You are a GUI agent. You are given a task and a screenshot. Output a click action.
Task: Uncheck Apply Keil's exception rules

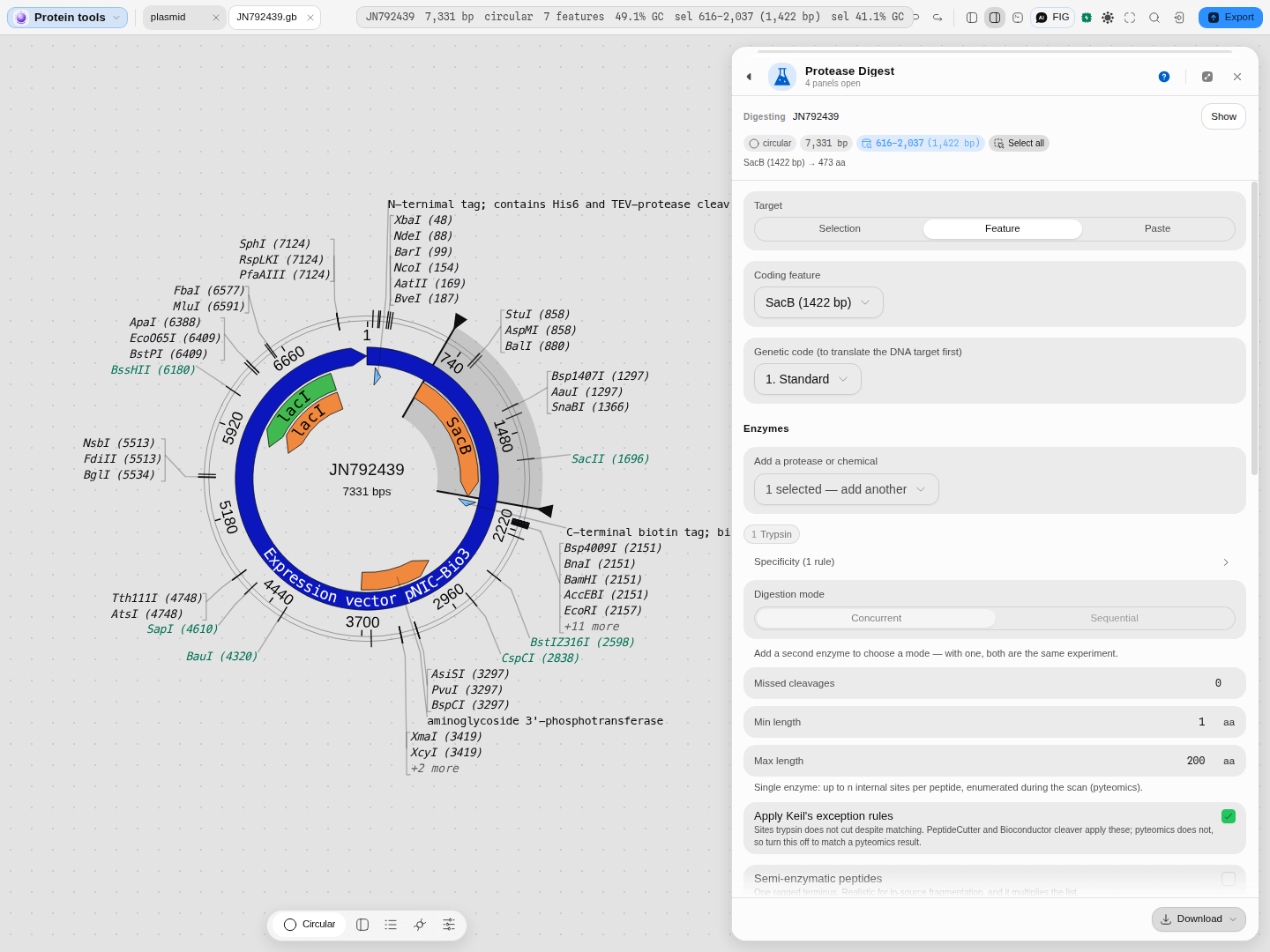1229,816
